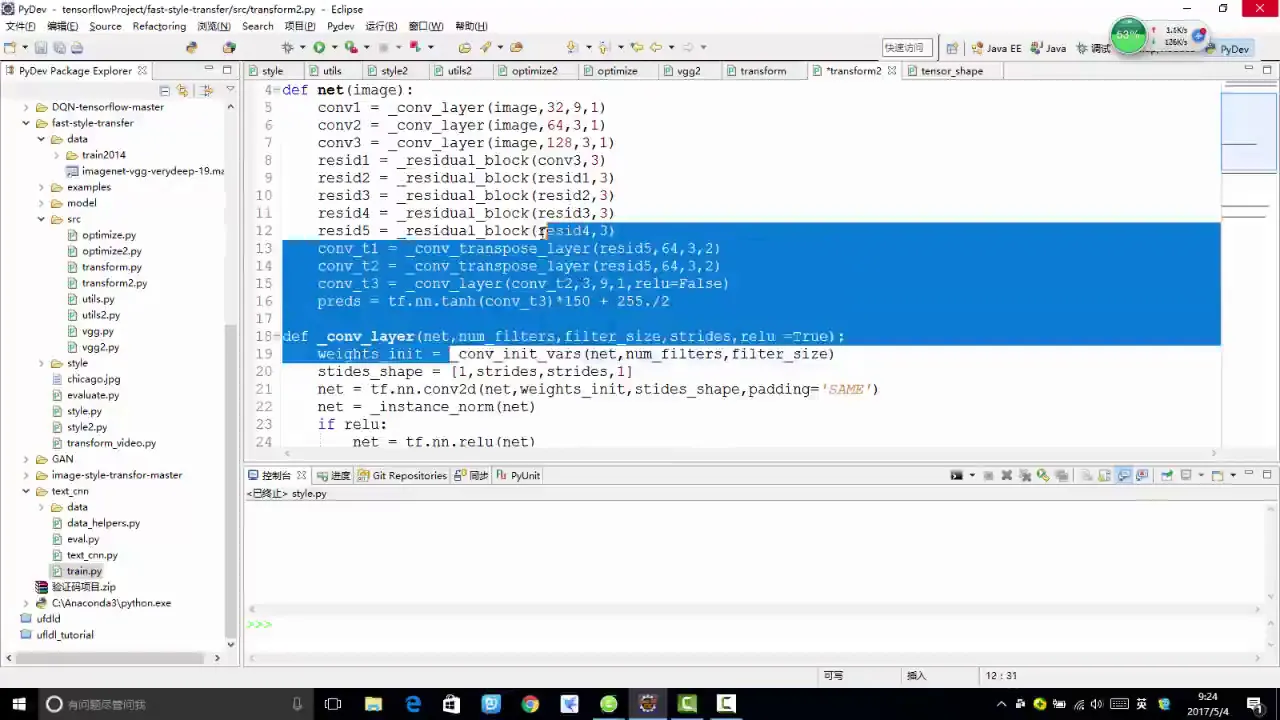Collapse the fast-style-transfer project folder
The width and height of the screenshot is (1280, 720).
coord(26,123)
